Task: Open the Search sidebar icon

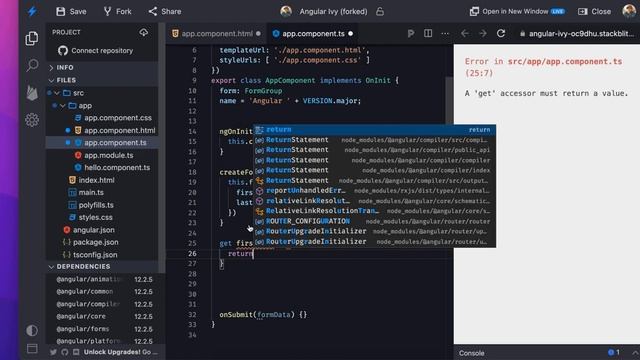Action: [32, 65]
